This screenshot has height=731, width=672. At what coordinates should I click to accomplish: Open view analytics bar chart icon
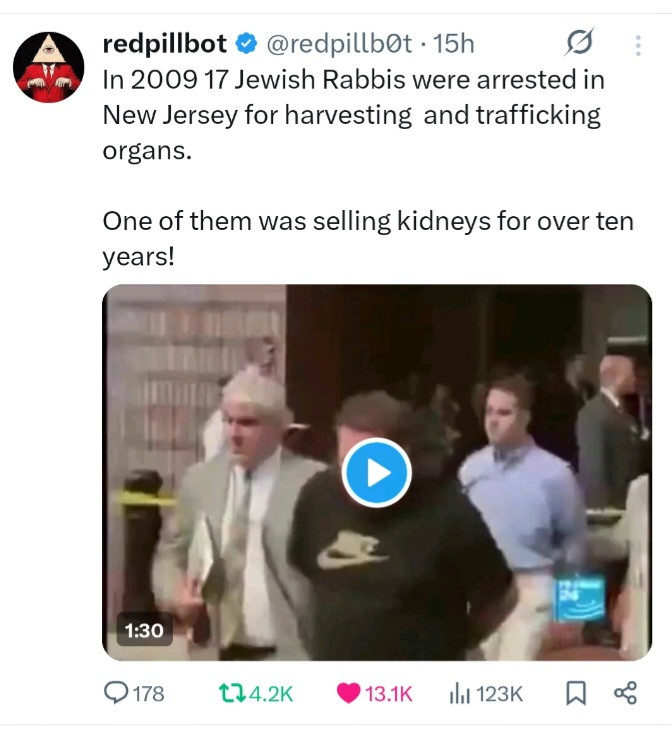(459, 694)
